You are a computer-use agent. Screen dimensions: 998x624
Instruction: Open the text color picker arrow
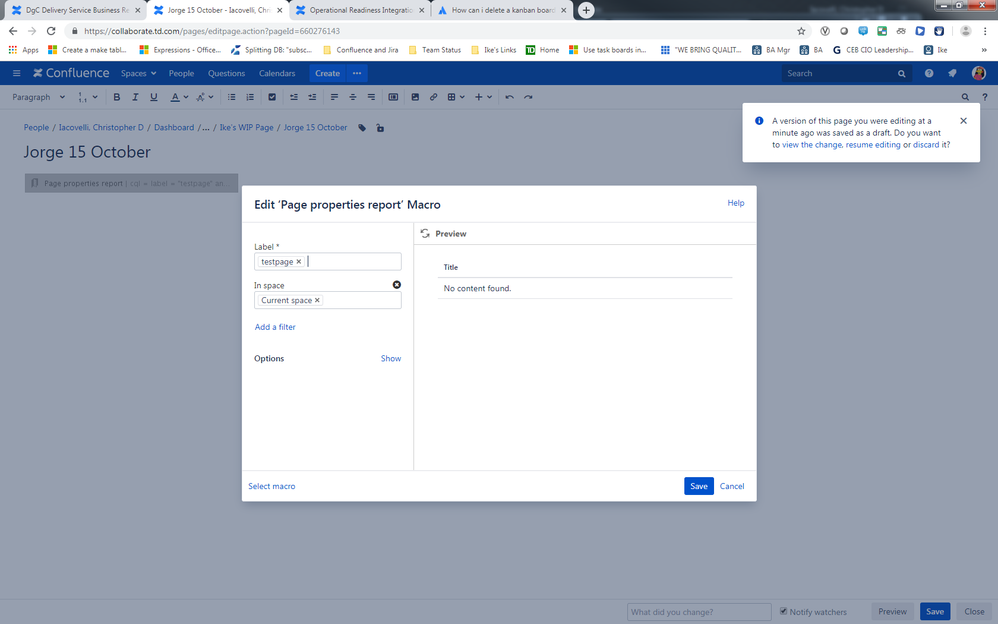tap(186, 97)
